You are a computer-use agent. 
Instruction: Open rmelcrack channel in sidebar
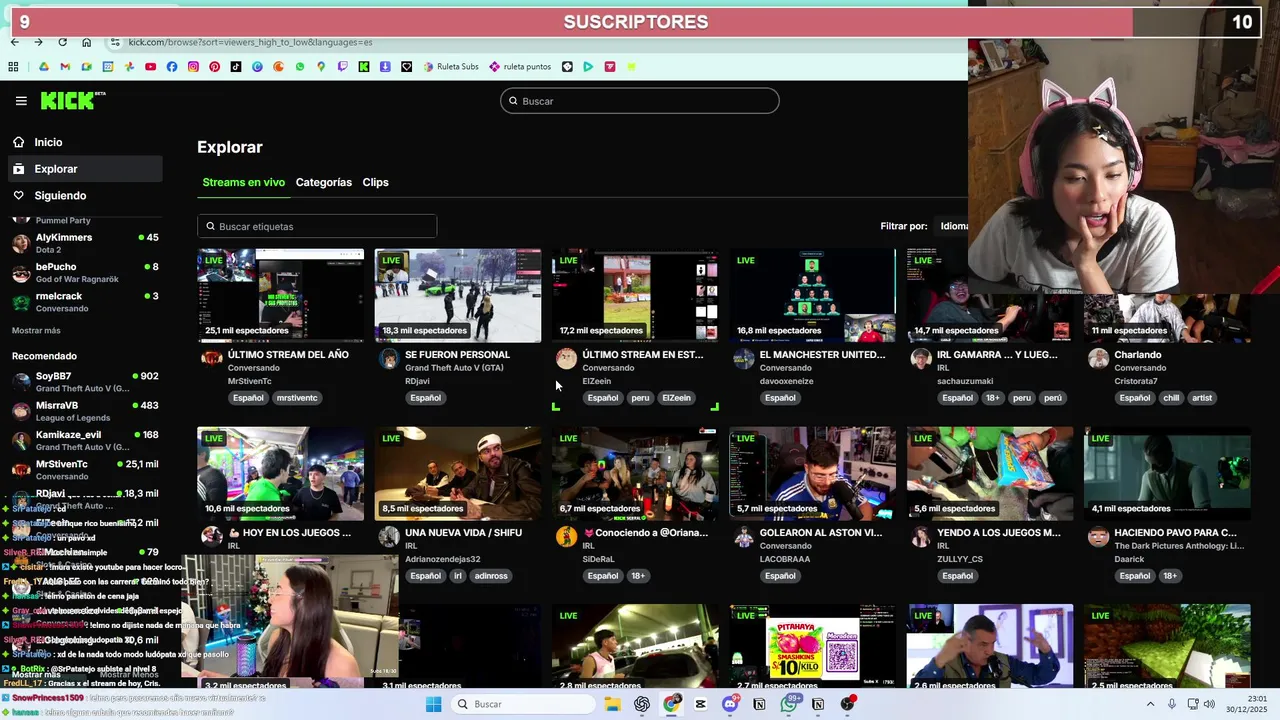[x=84, y=302]
